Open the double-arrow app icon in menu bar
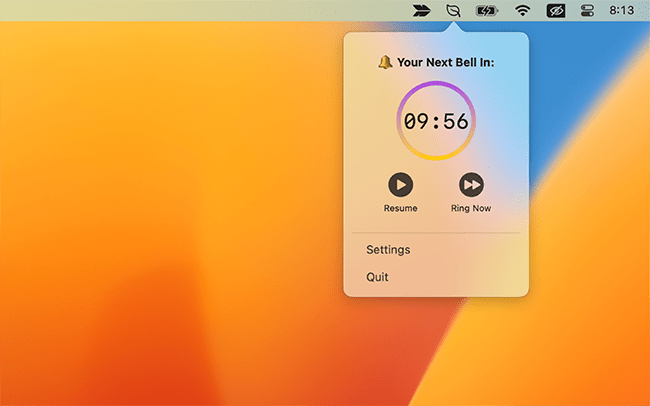Screen dimensions: 650x406 coord(421,10)
